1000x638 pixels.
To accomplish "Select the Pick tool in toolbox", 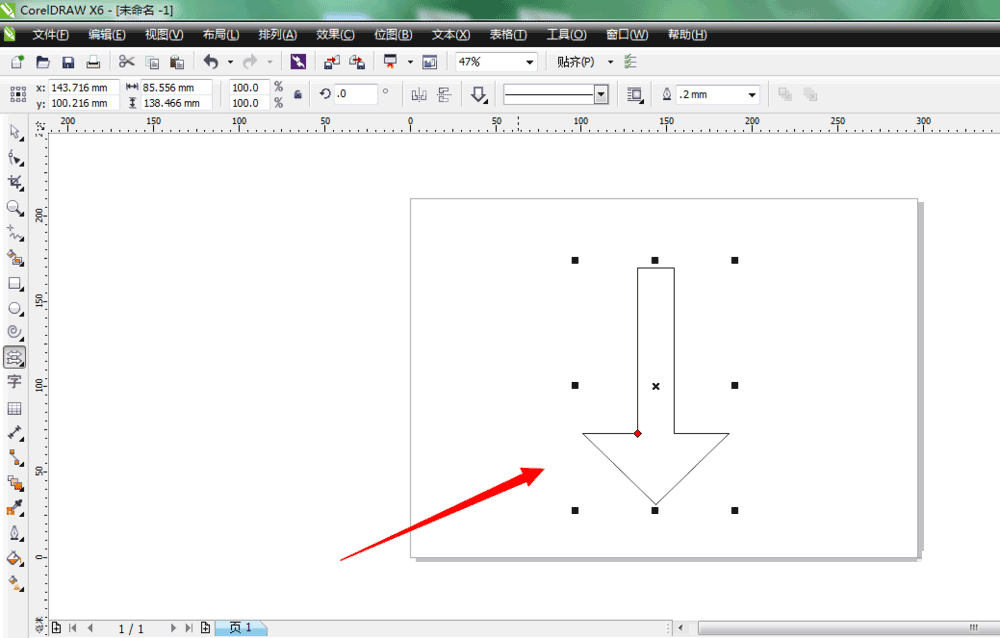I will tap(15, 133).
